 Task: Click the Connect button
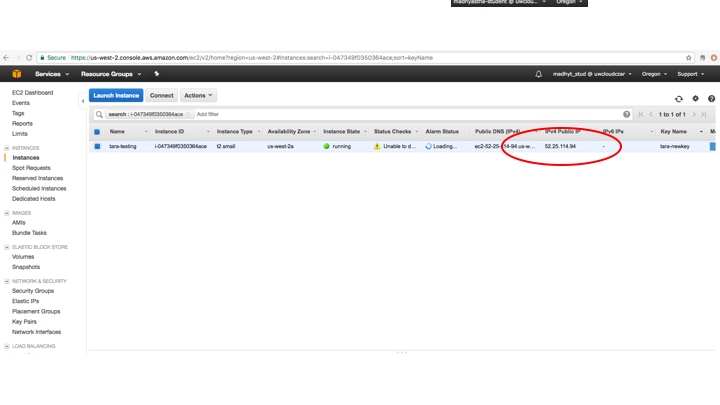pos(162,96)
